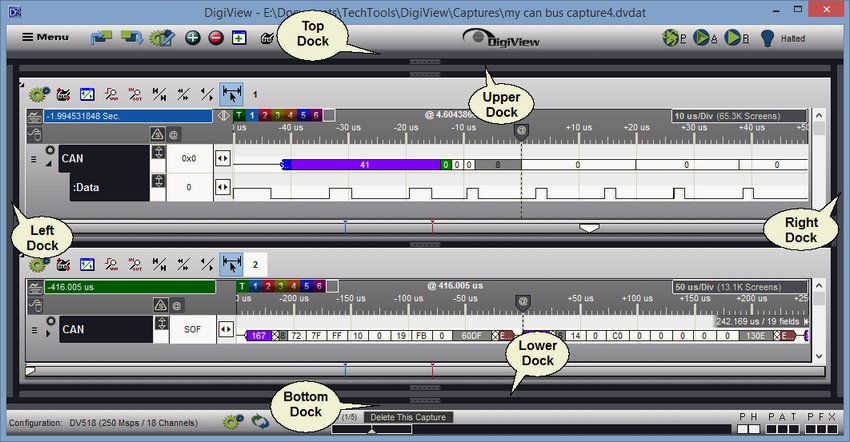
Task: Click the refresh arrows icon in status bar
Action: coord(259,423)
